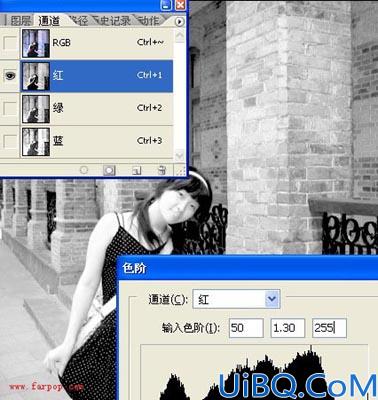Delete current channel trash icon
The image size is (378, 400).
coord(161,170)
